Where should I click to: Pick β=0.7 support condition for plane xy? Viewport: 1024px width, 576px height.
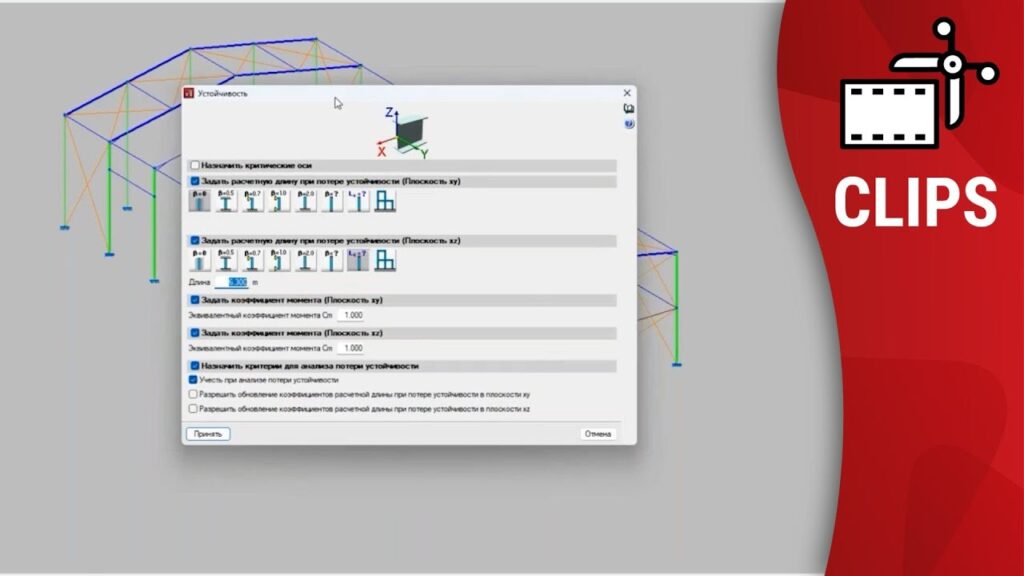(x=252, y=201)
